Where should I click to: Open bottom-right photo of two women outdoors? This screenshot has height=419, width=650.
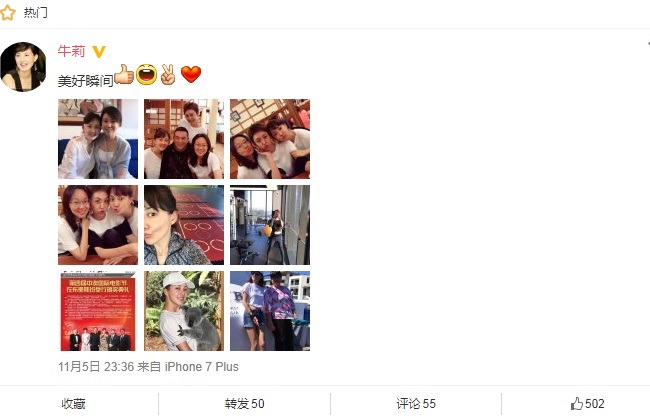point(270,311)
